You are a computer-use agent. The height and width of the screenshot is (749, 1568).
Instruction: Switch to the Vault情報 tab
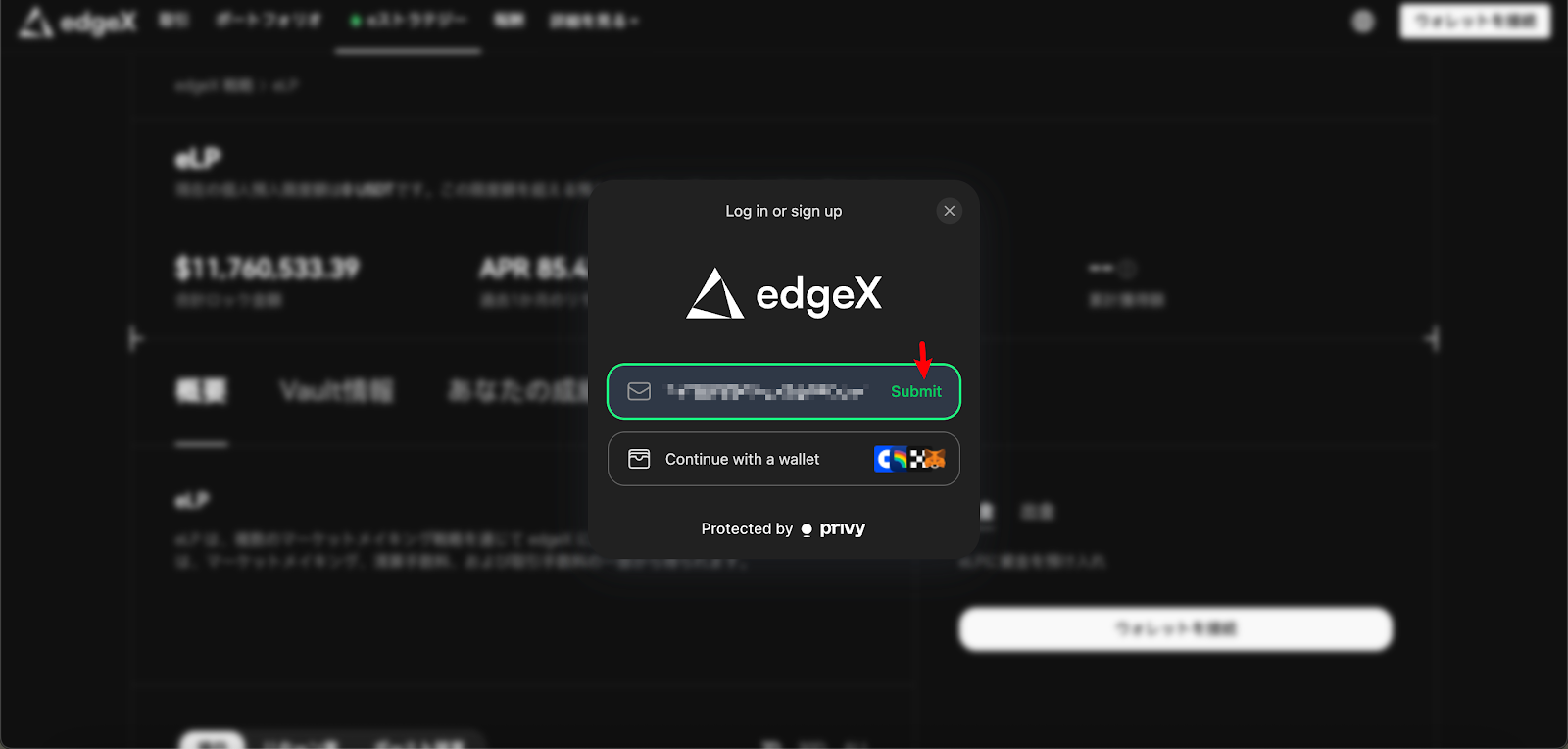[x=336, y=391]
